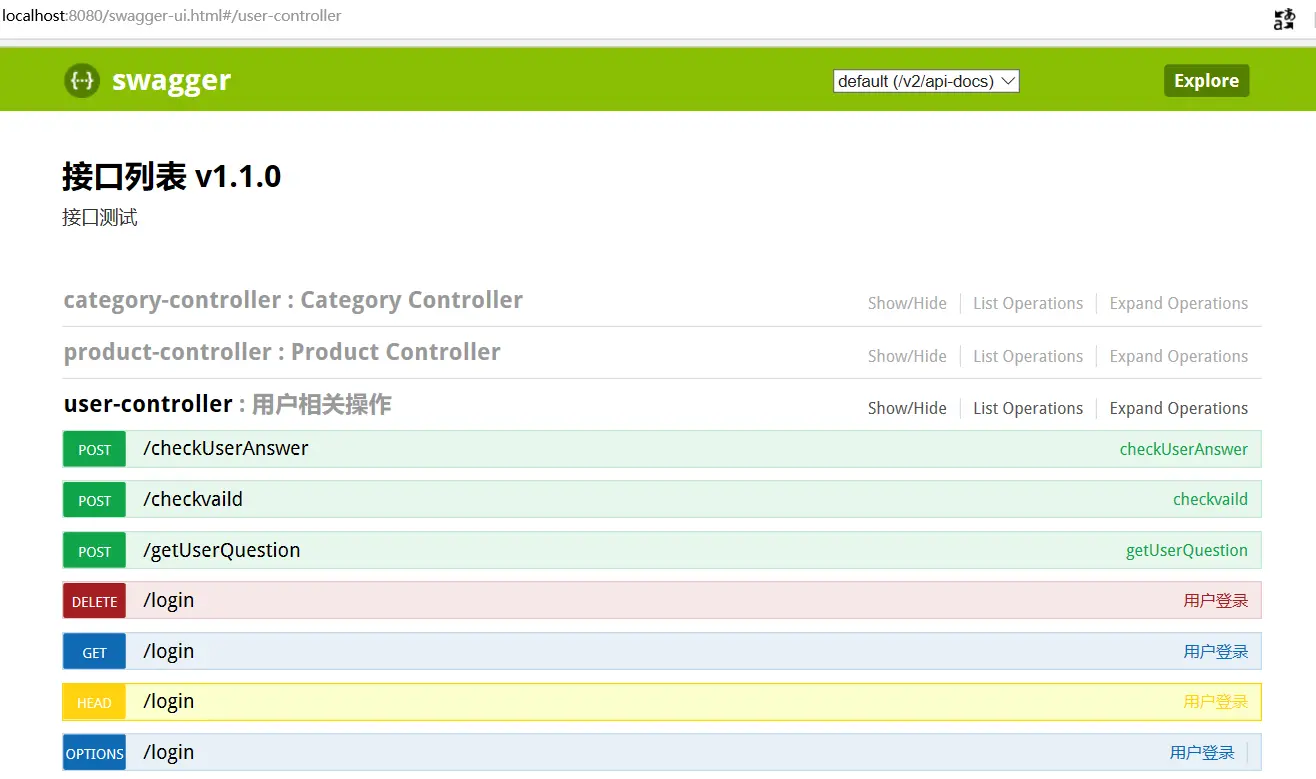This screenshot has height=779, width=1316.
Task: Click Show/Hide for user-controller
Action: click(x=907, y=408)
